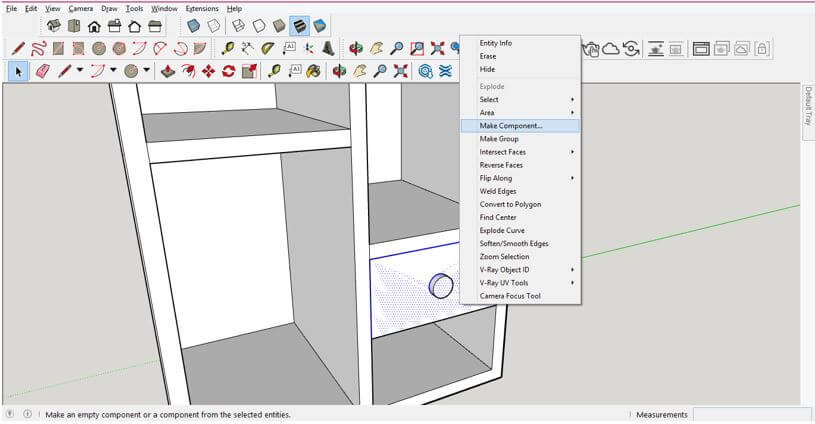The width and height of the screenshot is (815, 424).
Task: Select the Move tool with red arrows
Action: click(x=208, y=71)
